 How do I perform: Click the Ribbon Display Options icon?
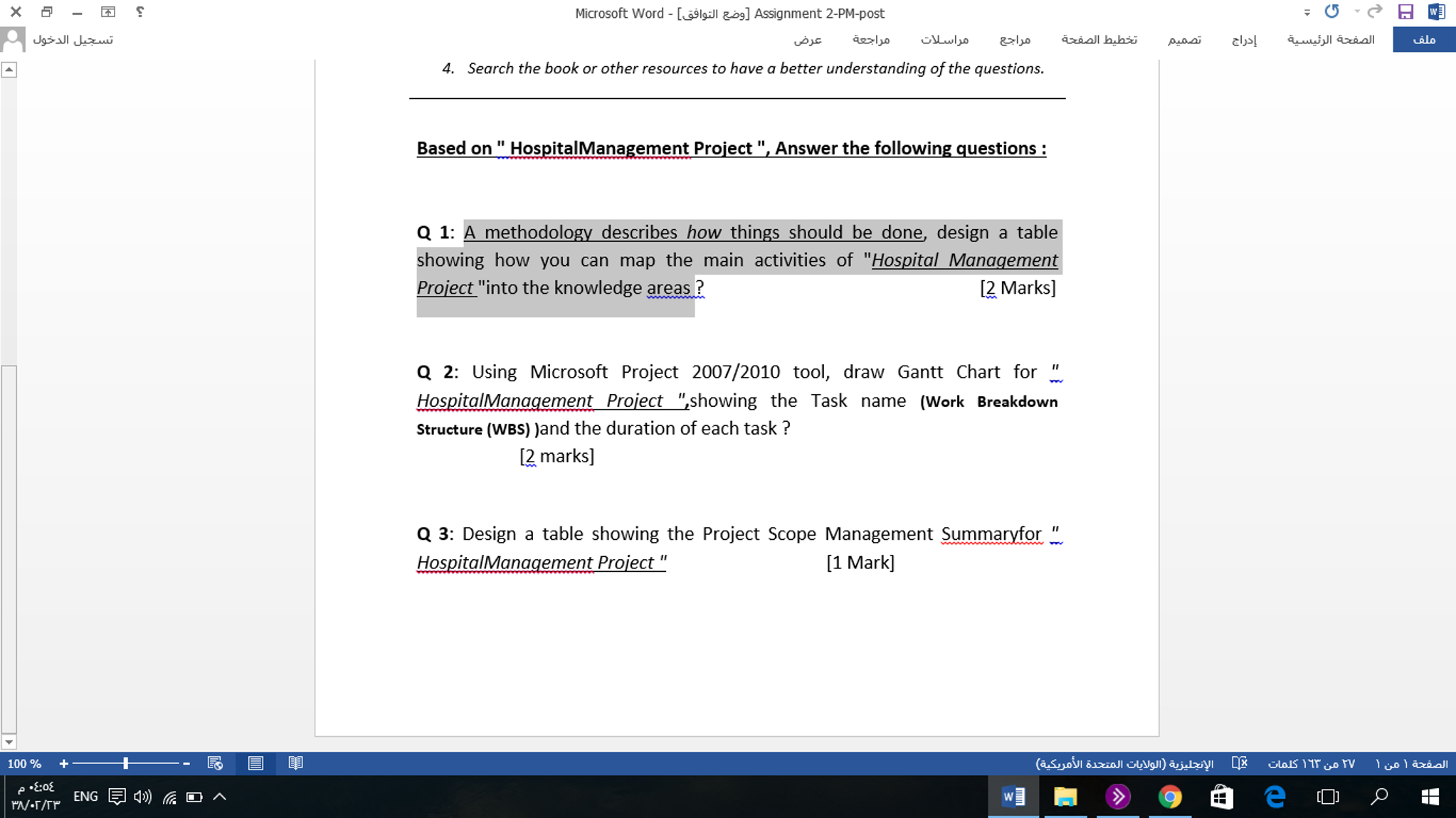click(x=108, y=12)
